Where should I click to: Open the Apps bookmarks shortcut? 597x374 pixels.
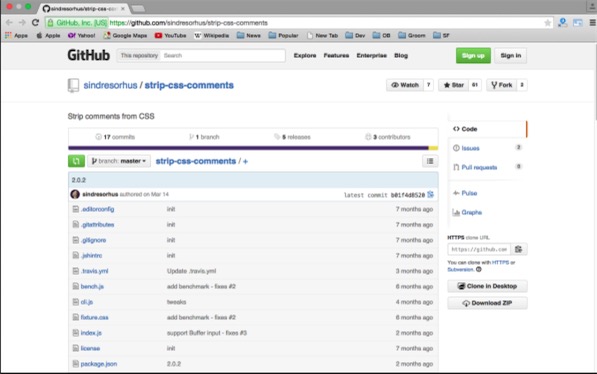pyautogui.click(x=17, y=35)
